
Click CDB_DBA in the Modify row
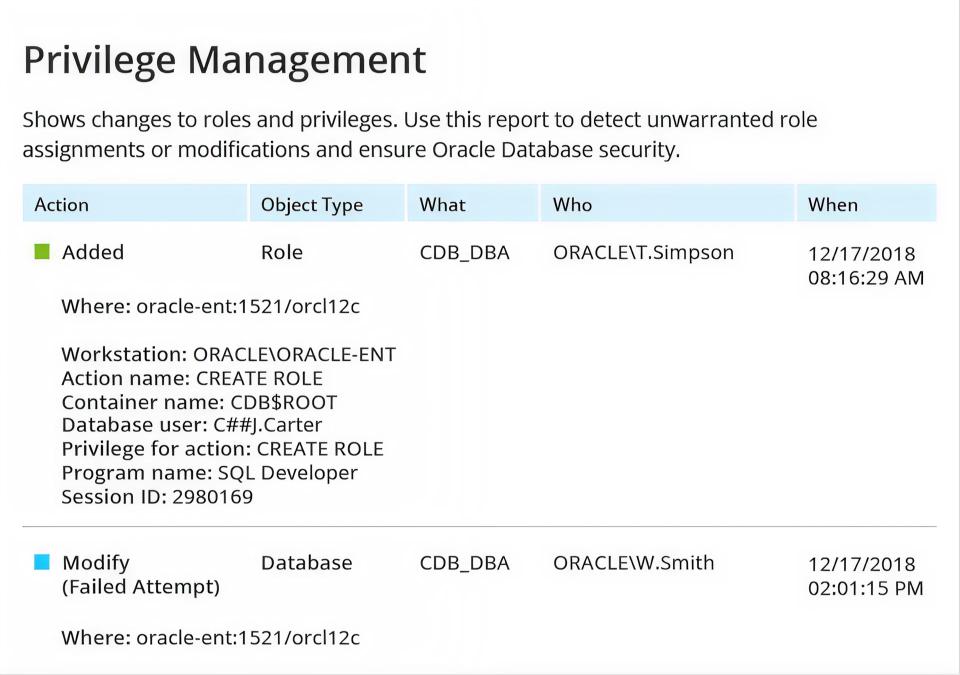pyautogui.click(x=465, y=563)
